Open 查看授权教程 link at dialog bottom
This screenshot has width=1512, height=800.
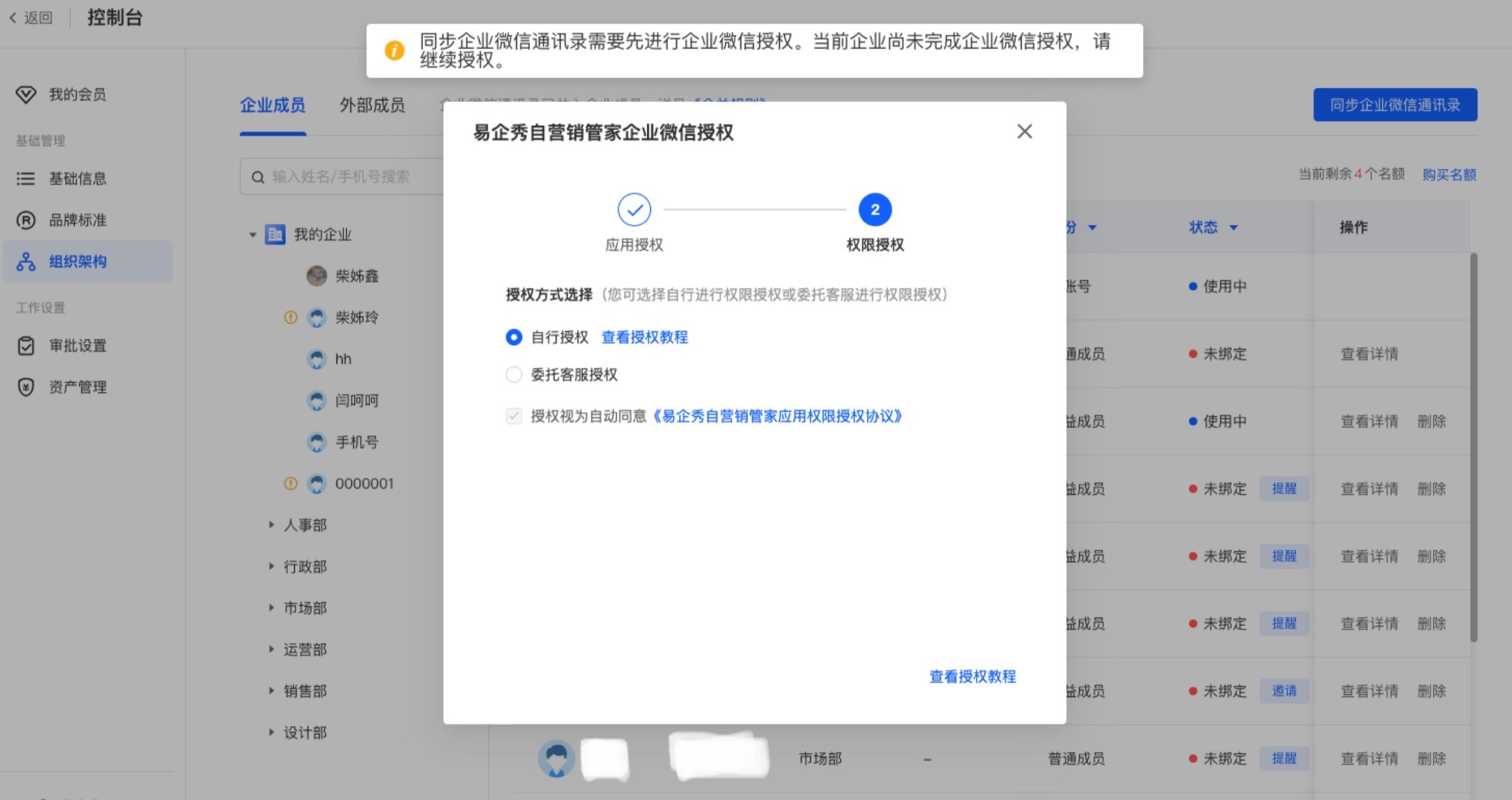(x=973, y=676)
